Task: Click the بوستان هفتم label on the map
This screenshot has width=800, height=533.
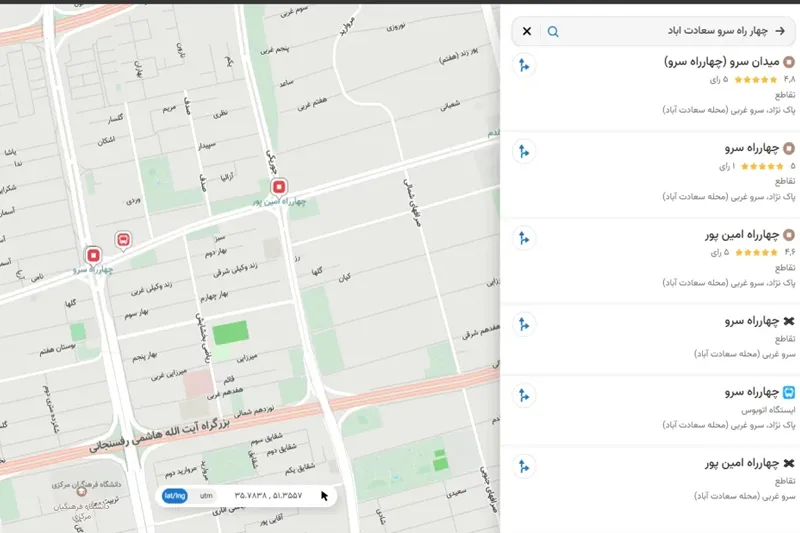Action: [x=58, y=349]
